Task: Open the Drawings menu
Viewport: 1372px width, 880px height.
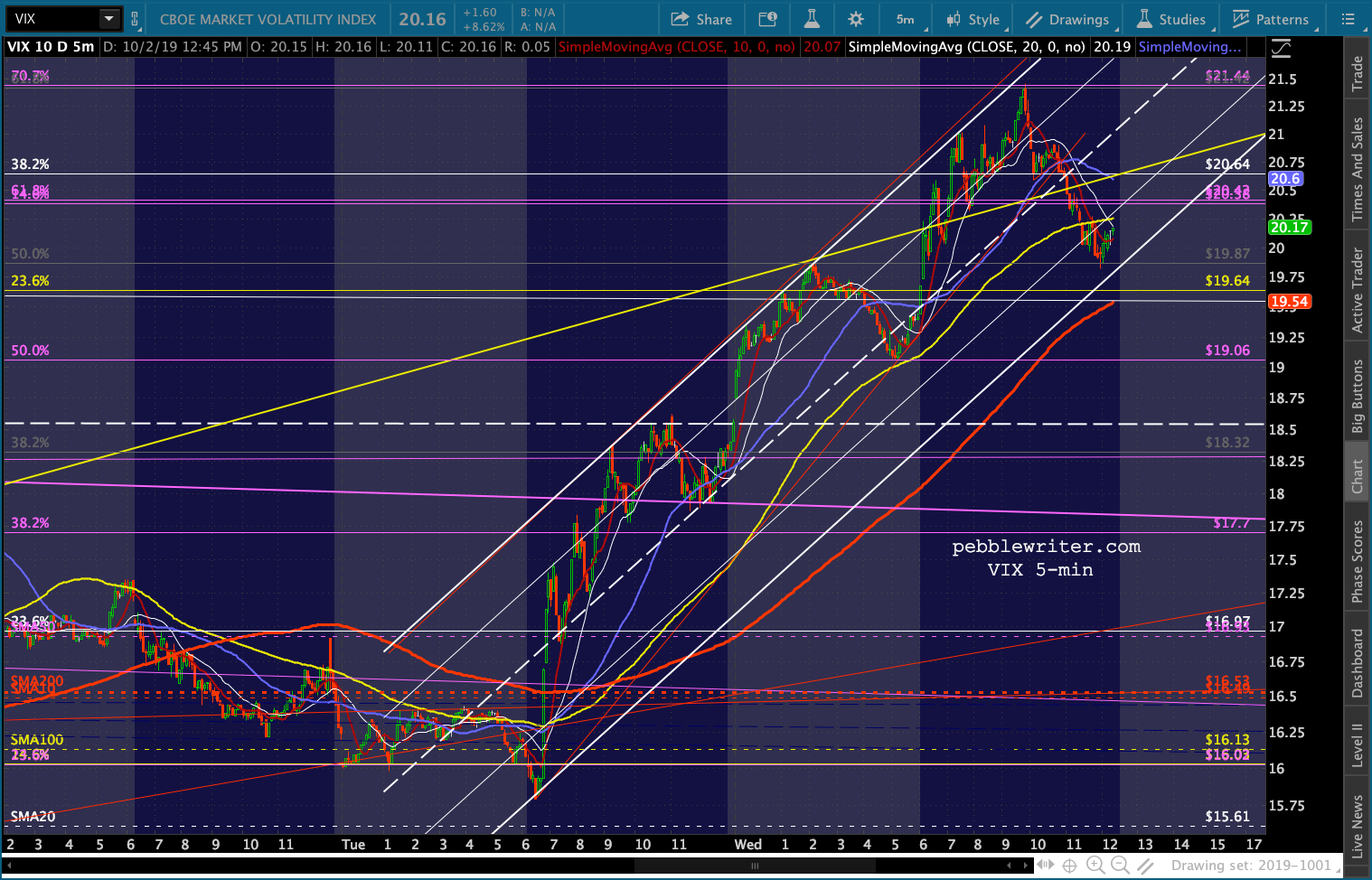Action: point(1067,19)
